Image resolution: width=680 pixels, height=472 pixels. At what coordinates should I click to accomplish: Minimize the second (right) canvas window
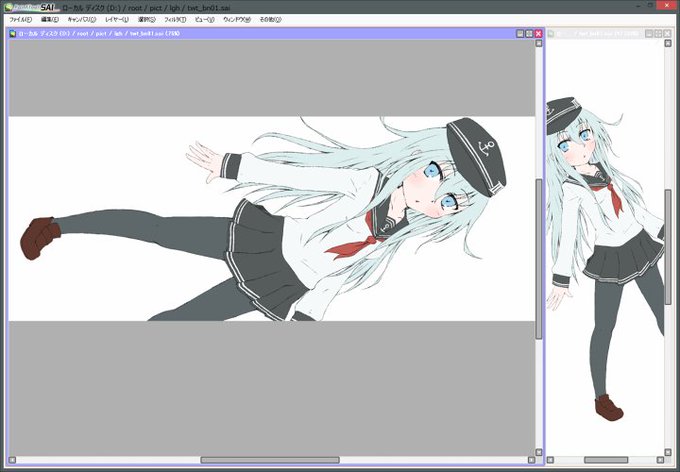point(649,33)
